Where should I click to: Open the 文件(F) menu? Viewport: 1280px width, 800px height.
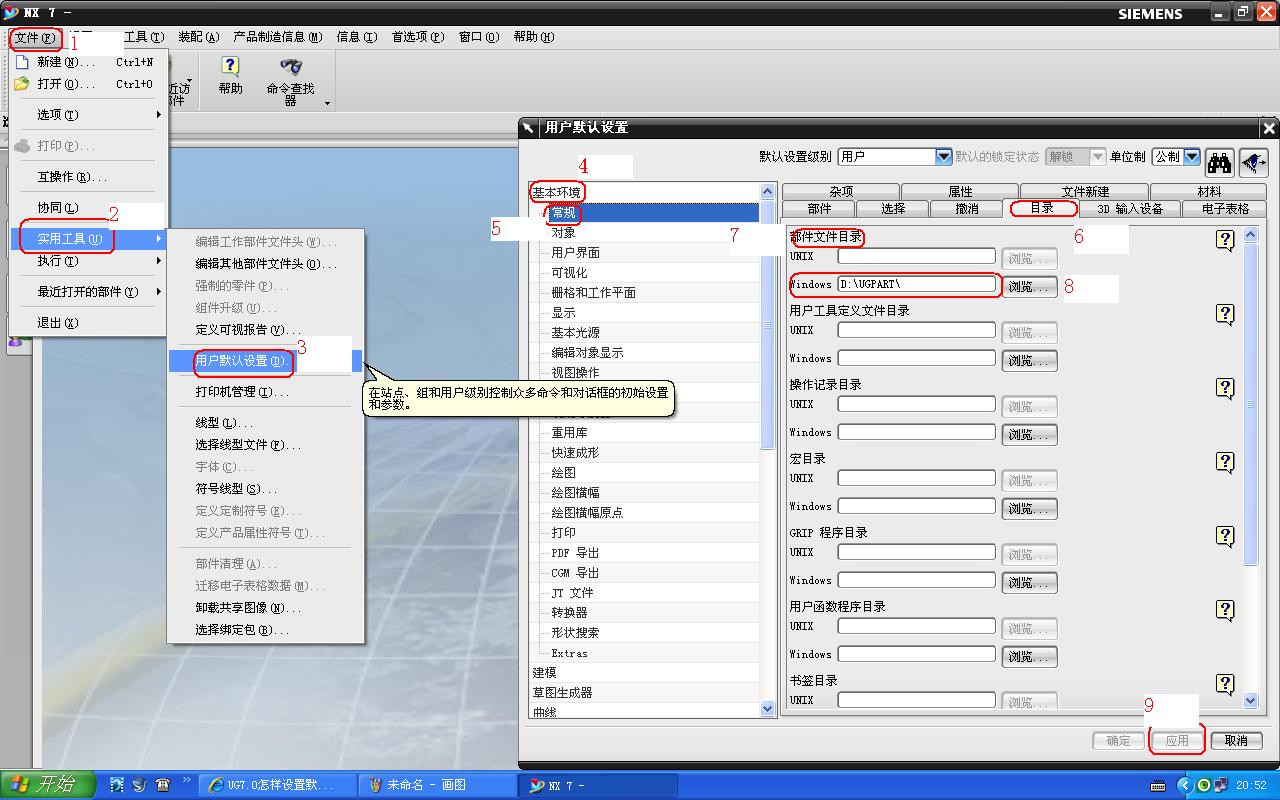tap(36, 37)
